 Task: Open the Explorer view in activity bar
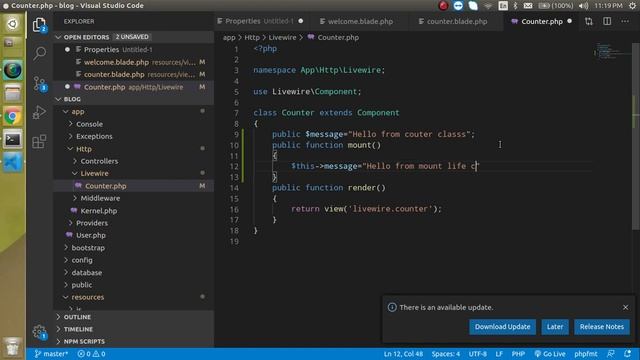(x=39, y=25)
